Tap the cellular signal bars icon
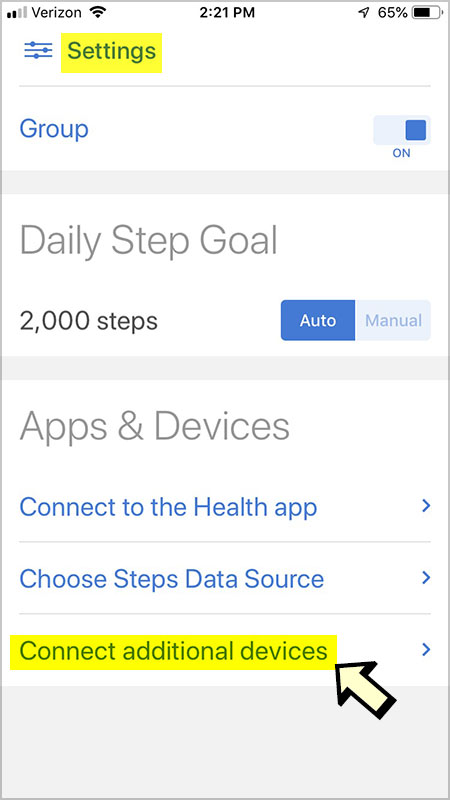 click(17, 13)
